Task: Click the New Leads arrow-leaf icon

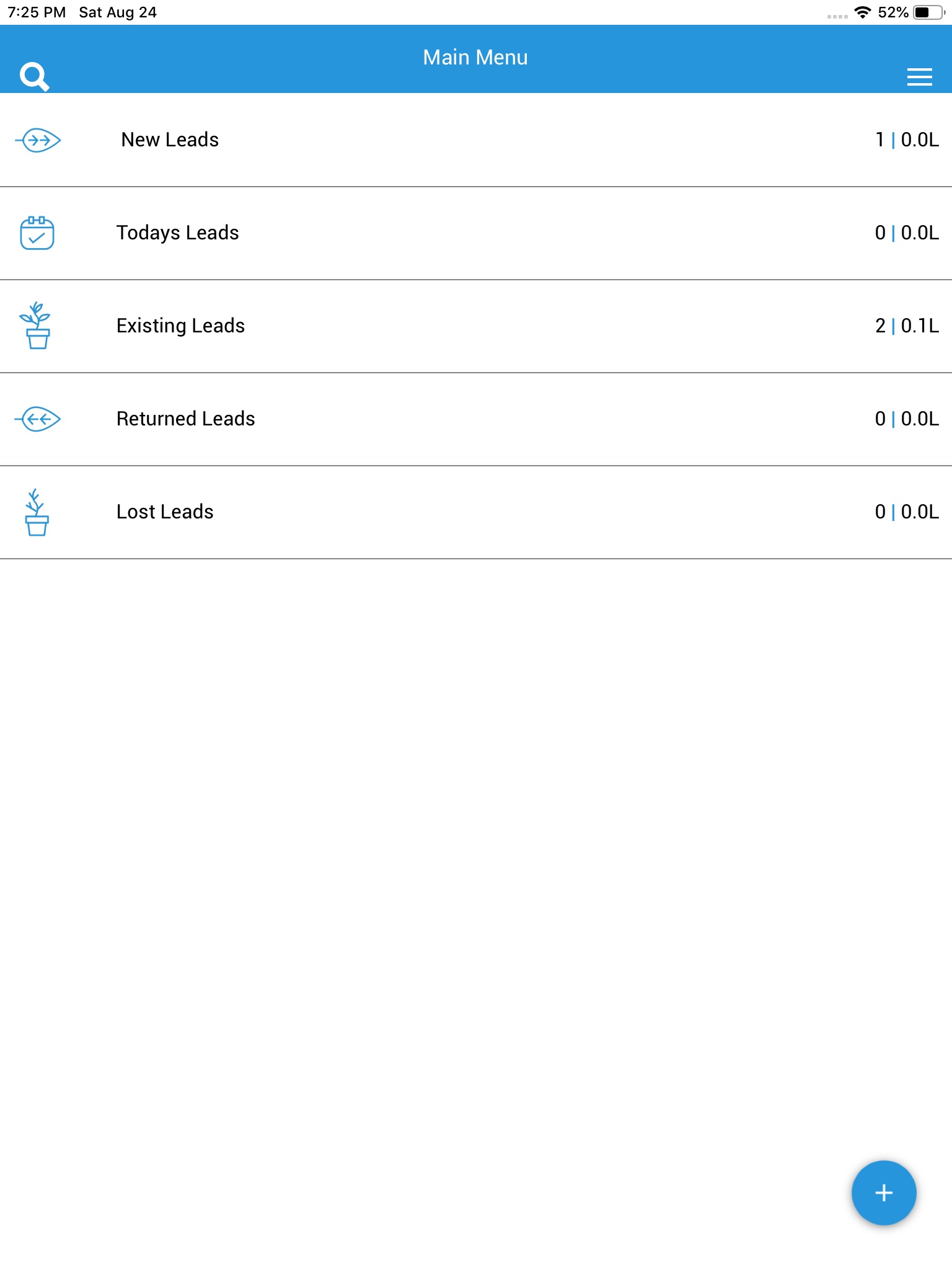Action: tap(38, 140)
